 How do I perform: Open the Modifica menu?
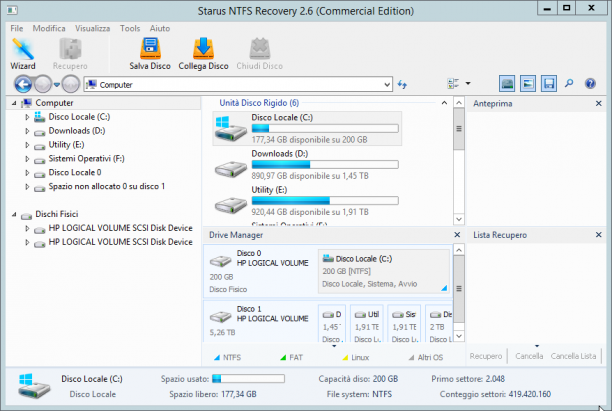tap(49, 28)
